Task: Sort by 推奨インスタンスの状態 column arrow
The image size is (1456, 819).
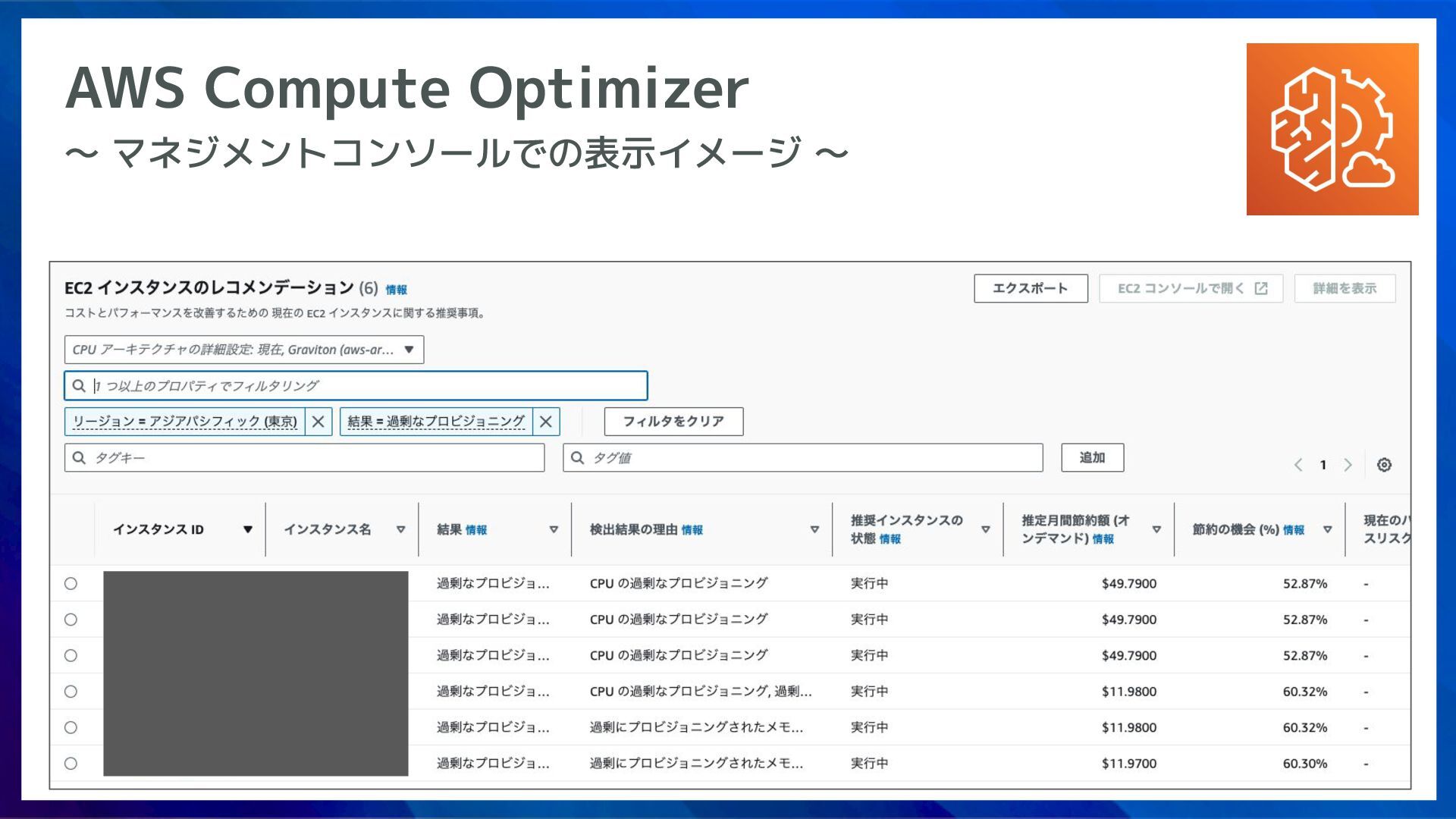Action: tap(985, 529)
